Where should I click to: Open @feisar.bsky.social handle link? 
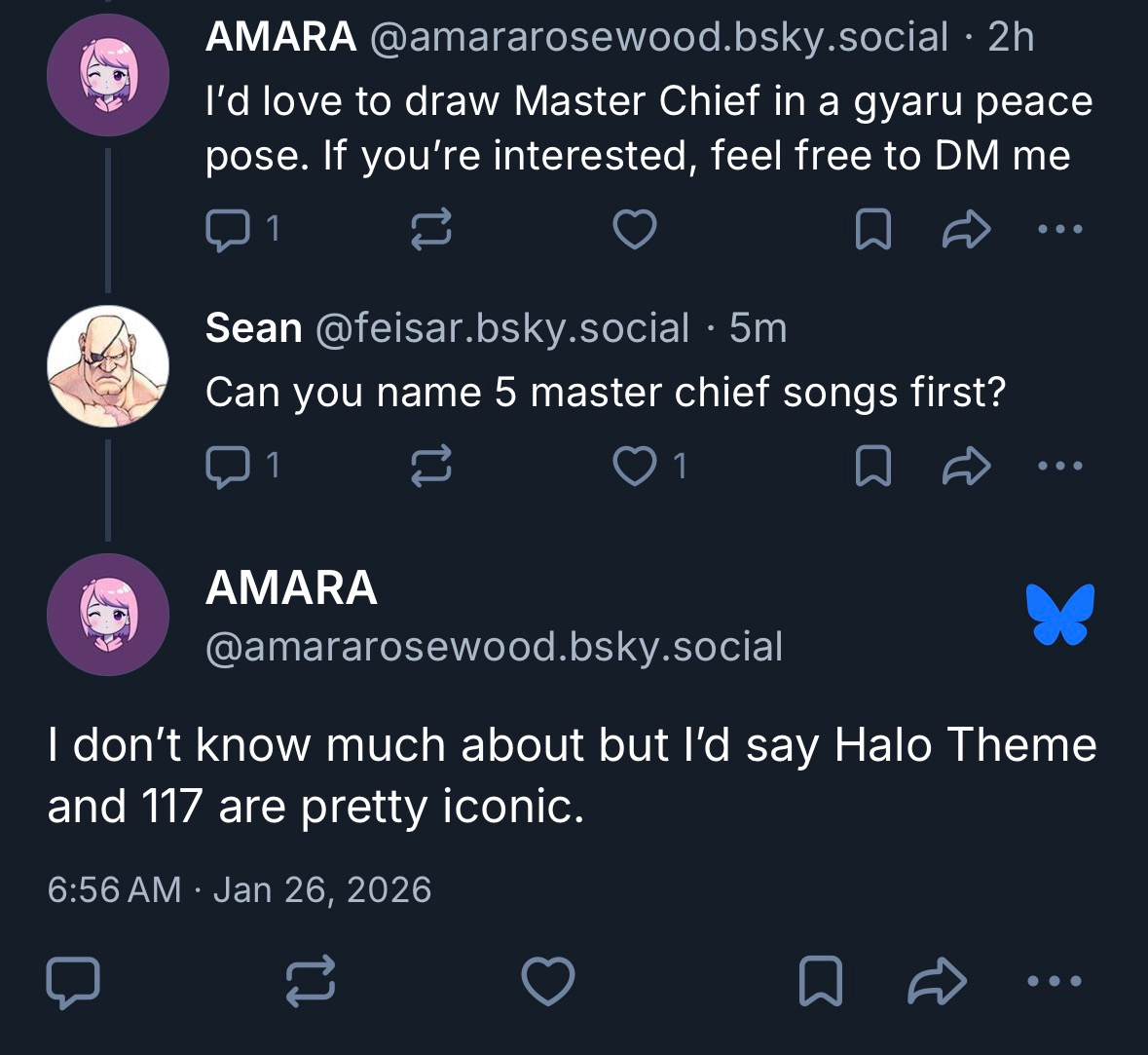[502, 328]
